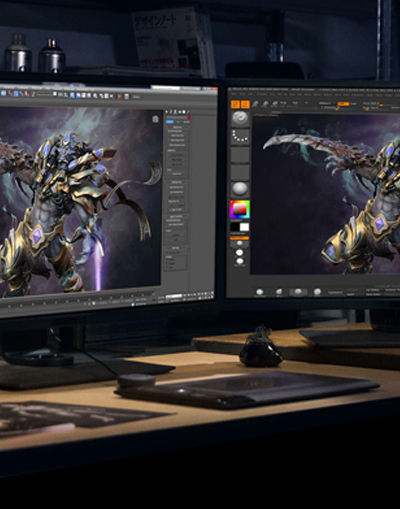Open the current brush thumbnail in ZBrush
The image size is (400, 509).
click(x=240, y=118)
